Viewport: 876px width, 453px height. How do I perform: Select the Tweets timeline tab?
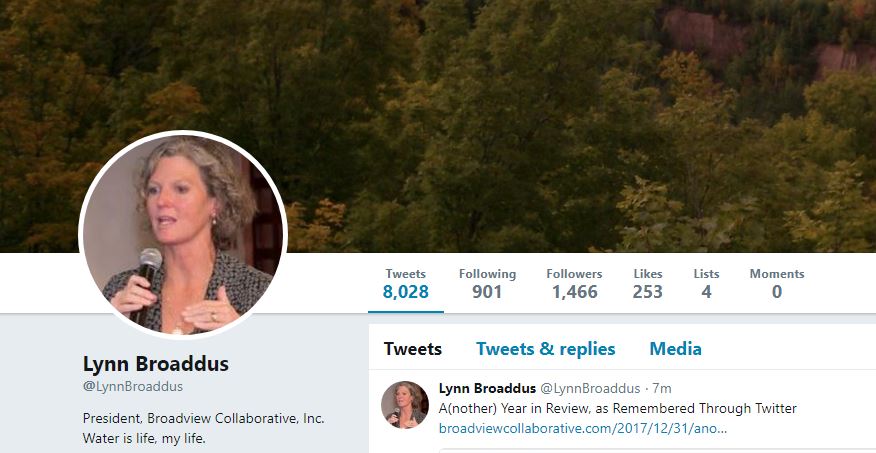coord(413,349)
